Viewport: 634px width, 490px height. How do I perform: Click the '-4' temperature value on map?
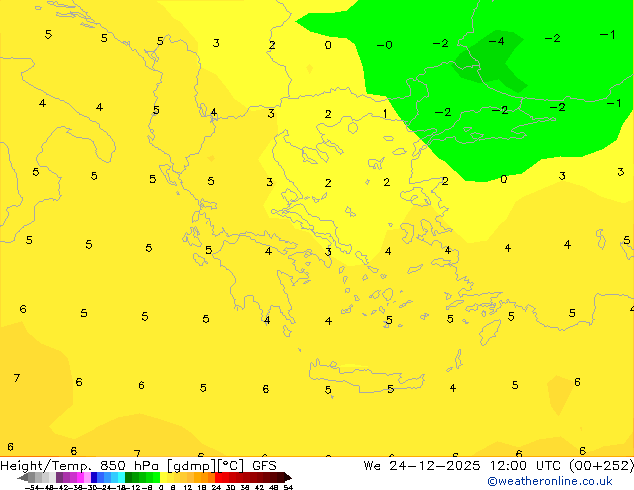(x=496, y=41)
